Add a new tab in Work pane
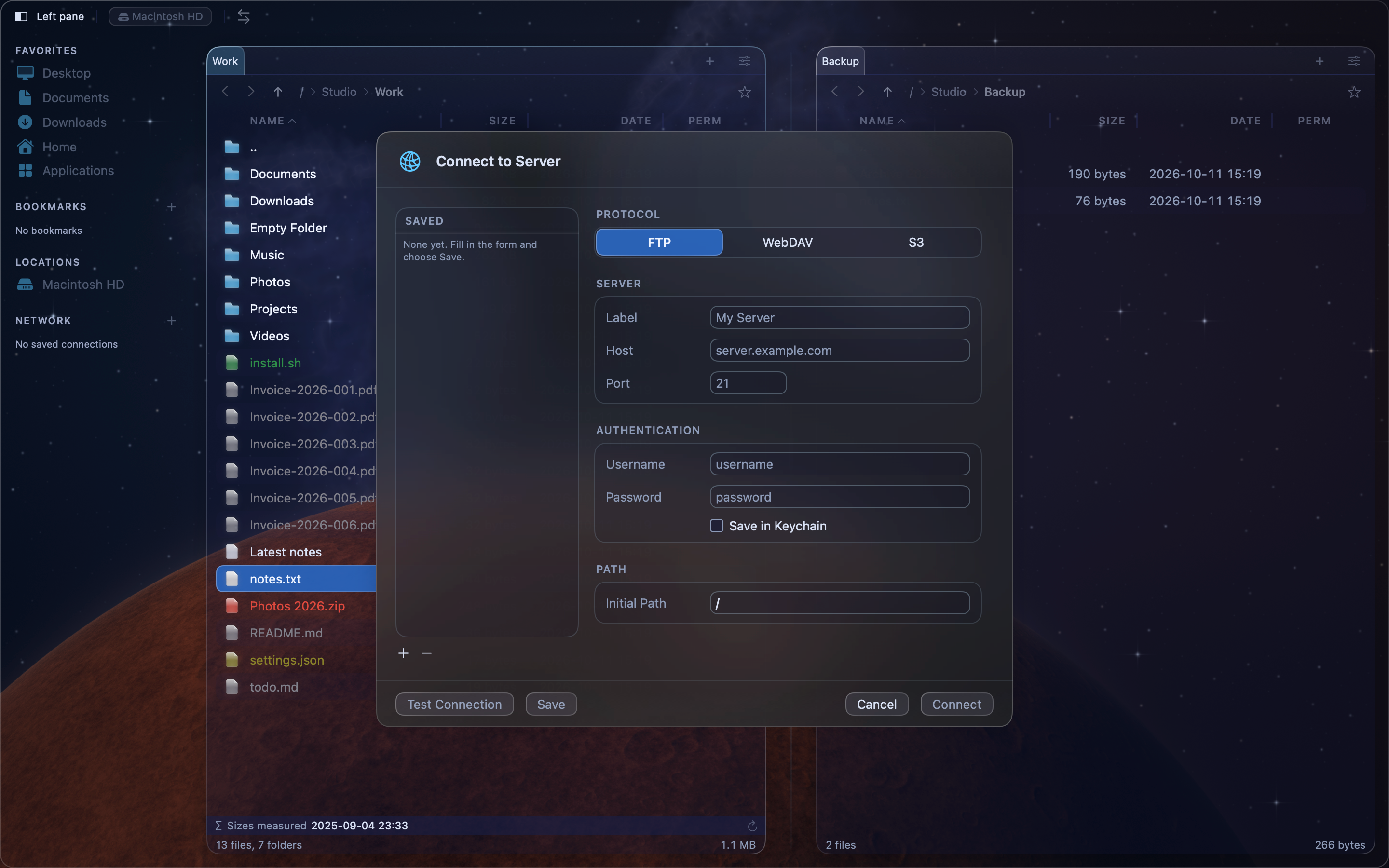Image resolution: width=1389 pixels, height=868 pixels. point(710,61)
